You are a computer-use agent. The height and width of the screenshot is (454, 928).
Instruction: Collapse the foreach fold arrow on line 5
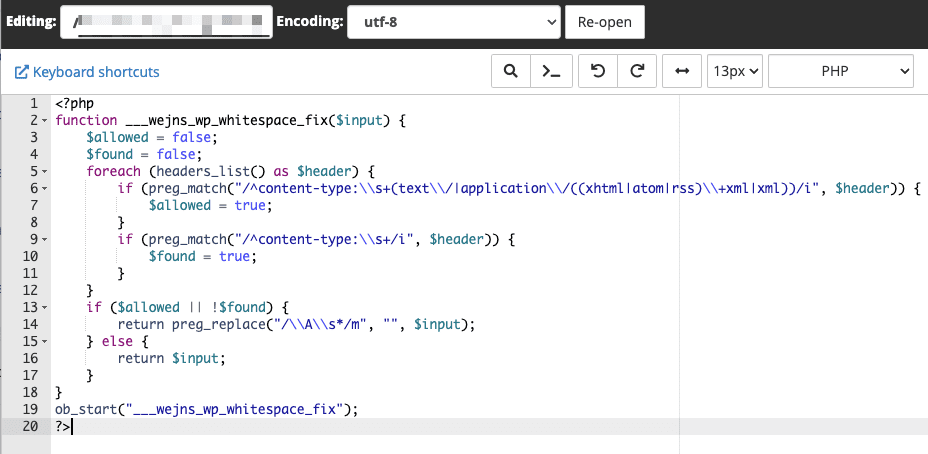tap(44, 171)
